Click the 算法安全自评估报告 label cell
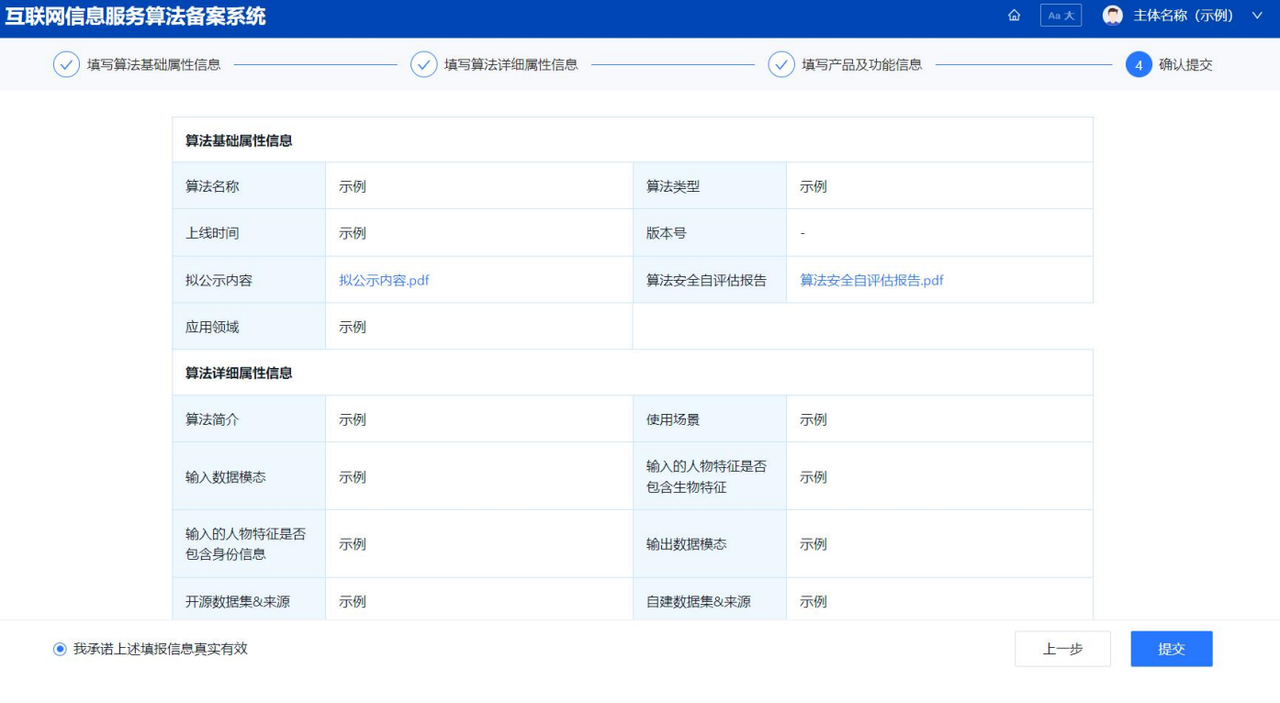The height and width of the screenshot is (703, 1280). click(710, 280)
